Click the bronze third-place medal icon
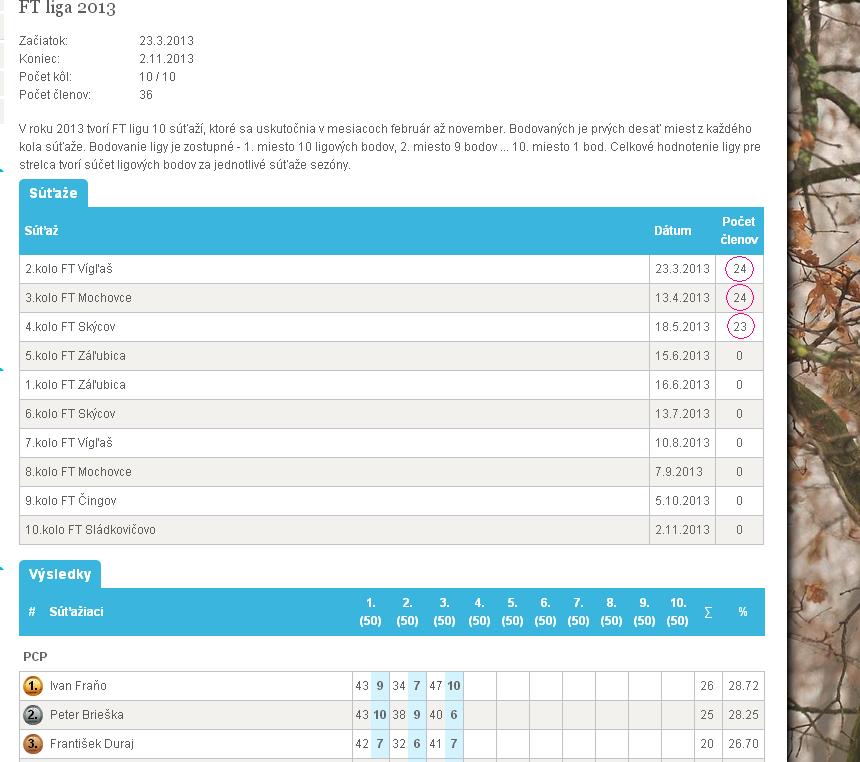 33,744
